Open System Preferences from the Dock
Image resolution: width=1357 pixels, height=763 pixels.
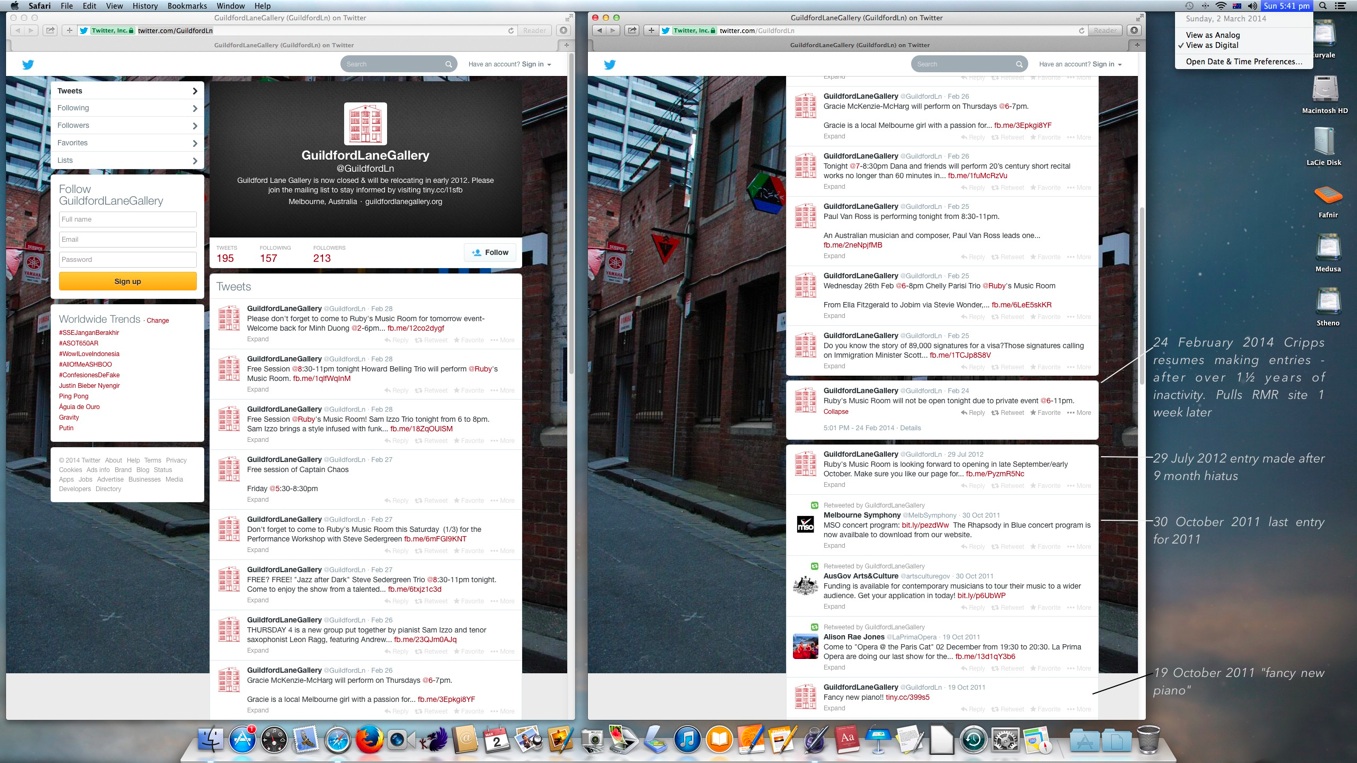coord(1005,739)
